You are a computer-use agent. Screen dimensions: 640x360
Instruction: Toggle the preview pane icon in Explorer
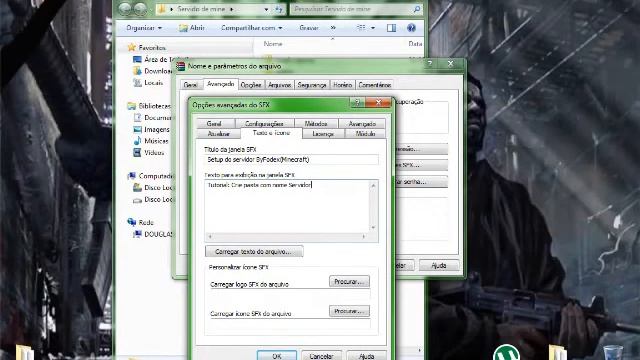click(x=391, y=28)
